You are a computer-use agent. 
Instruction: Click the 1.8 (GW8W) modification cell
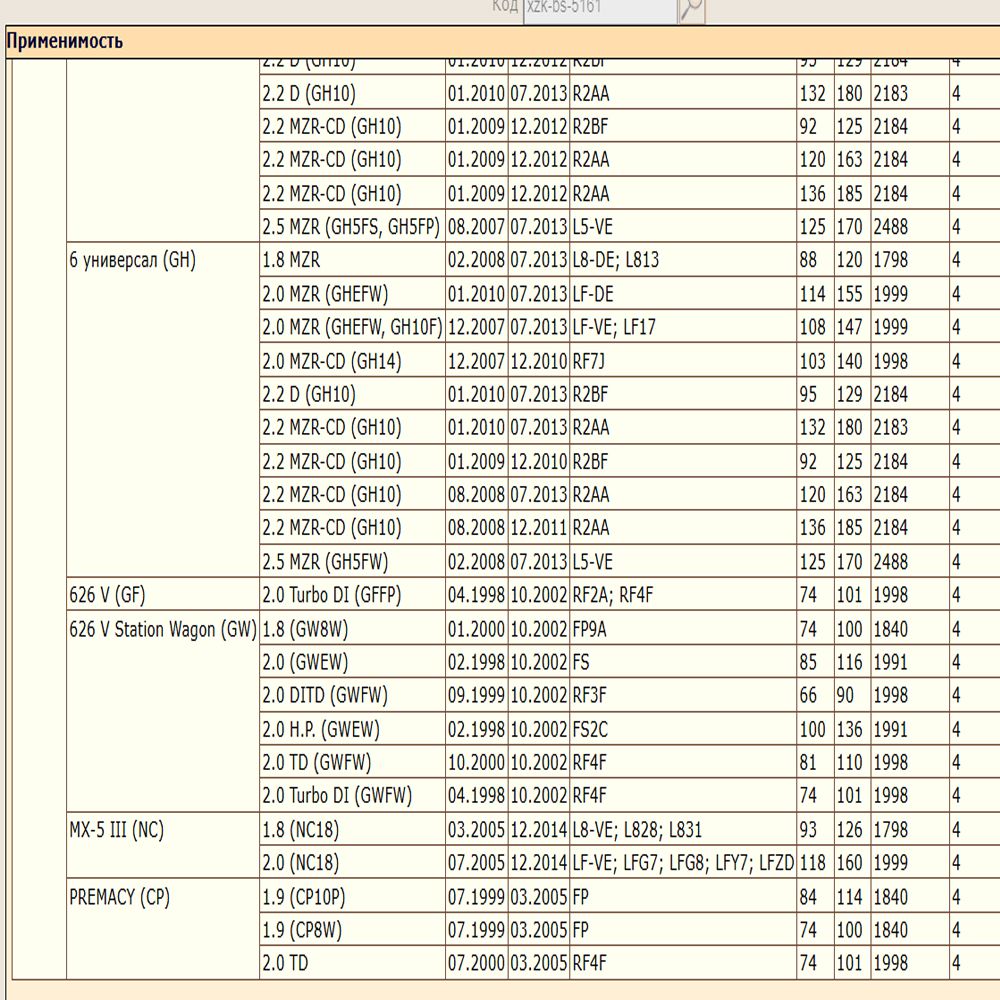point(352,629)
